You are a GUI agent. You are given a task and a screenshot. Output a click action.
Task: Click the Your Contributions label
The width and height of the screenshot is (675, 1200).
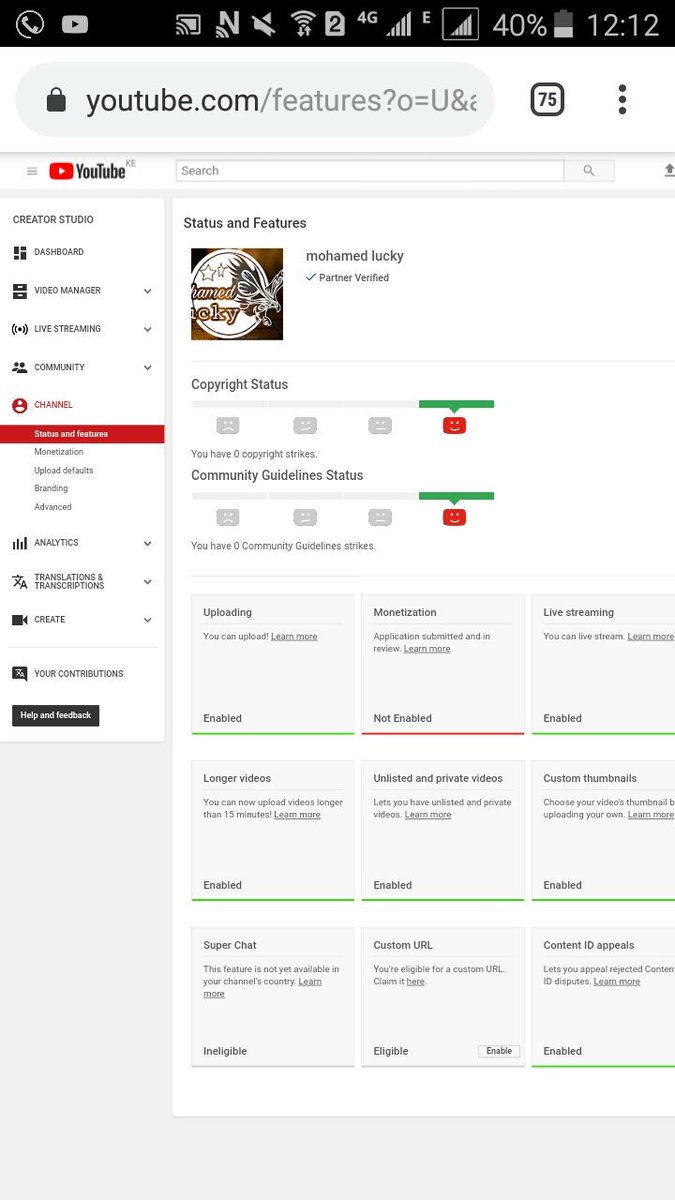(79, 674)
